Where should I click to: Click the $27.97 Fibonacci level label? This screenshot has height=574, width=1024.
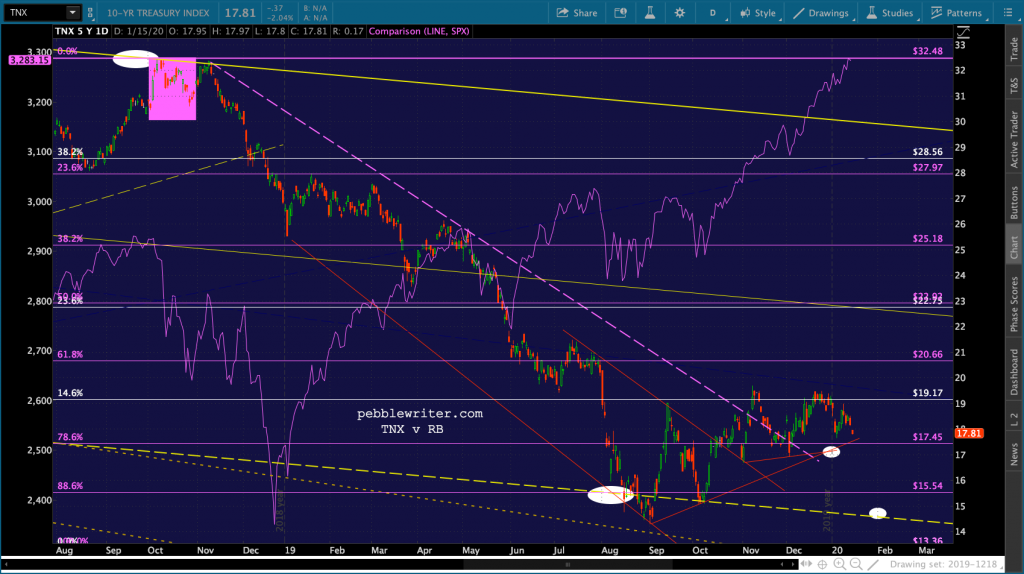927,167
